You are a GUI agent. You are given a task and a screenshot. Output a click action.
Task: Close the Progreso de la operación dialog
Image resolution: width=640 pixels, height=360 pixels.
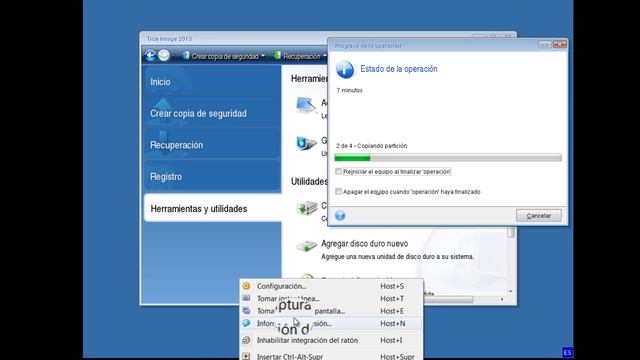coord(560,44)
